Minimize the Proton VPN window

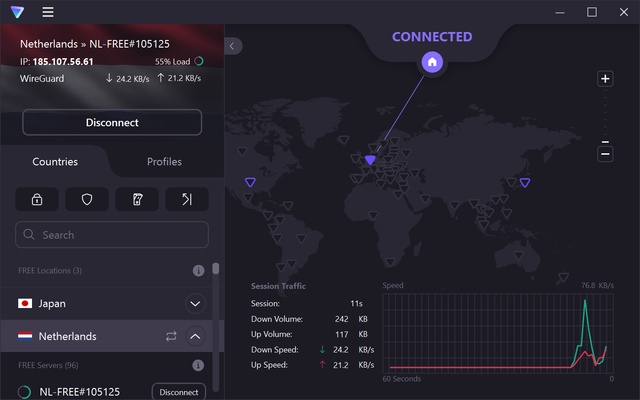[x=560, y=12]
